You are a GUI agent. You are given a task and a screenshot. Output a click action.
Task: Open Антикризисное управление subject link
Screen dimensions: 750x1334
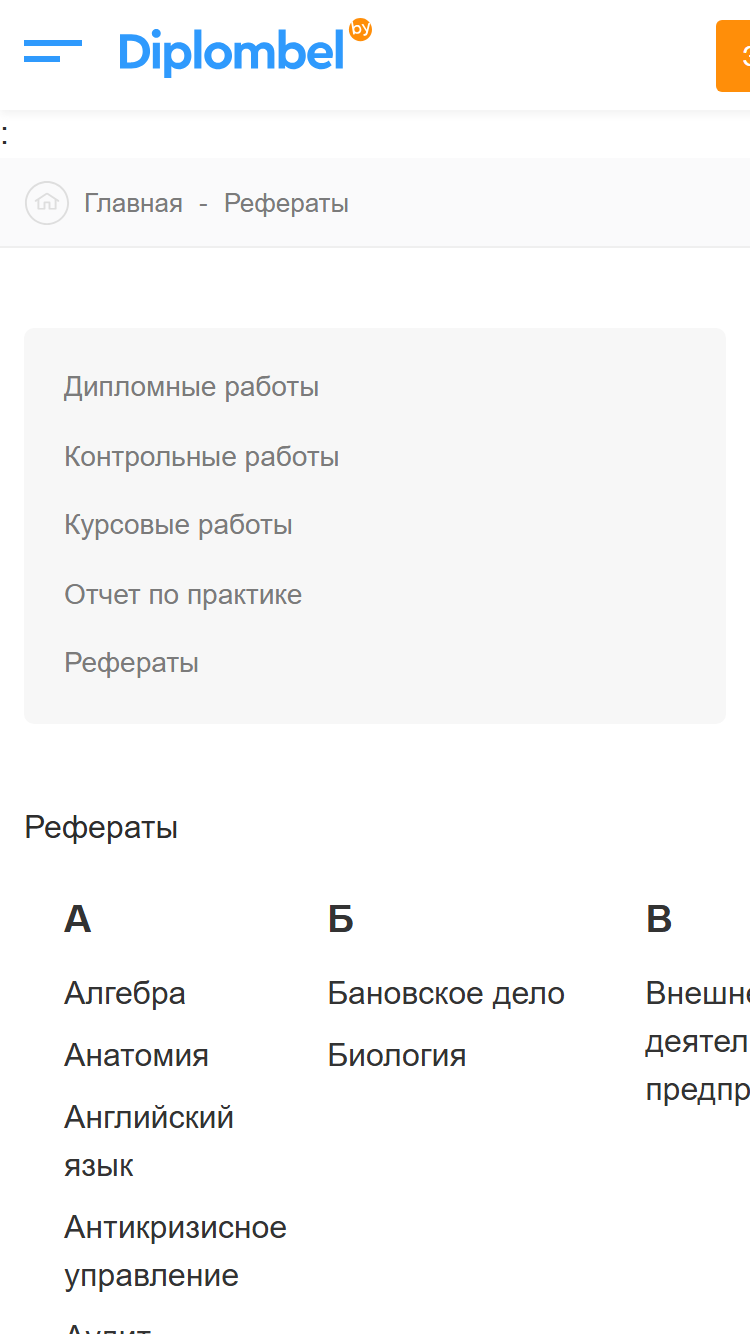176,1251
